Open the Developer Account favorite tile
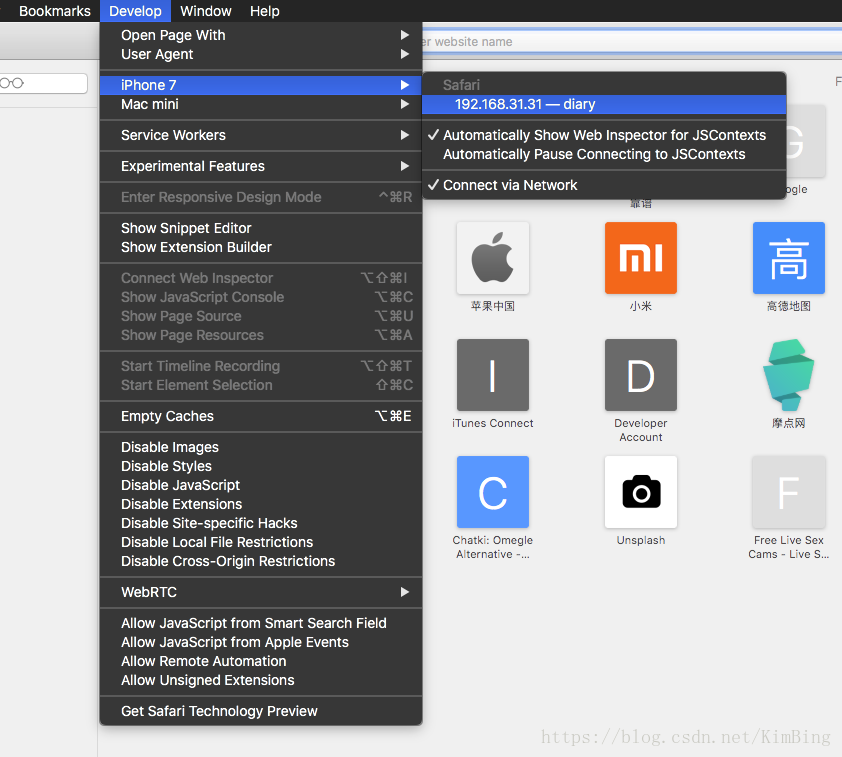 pos(641,375)
